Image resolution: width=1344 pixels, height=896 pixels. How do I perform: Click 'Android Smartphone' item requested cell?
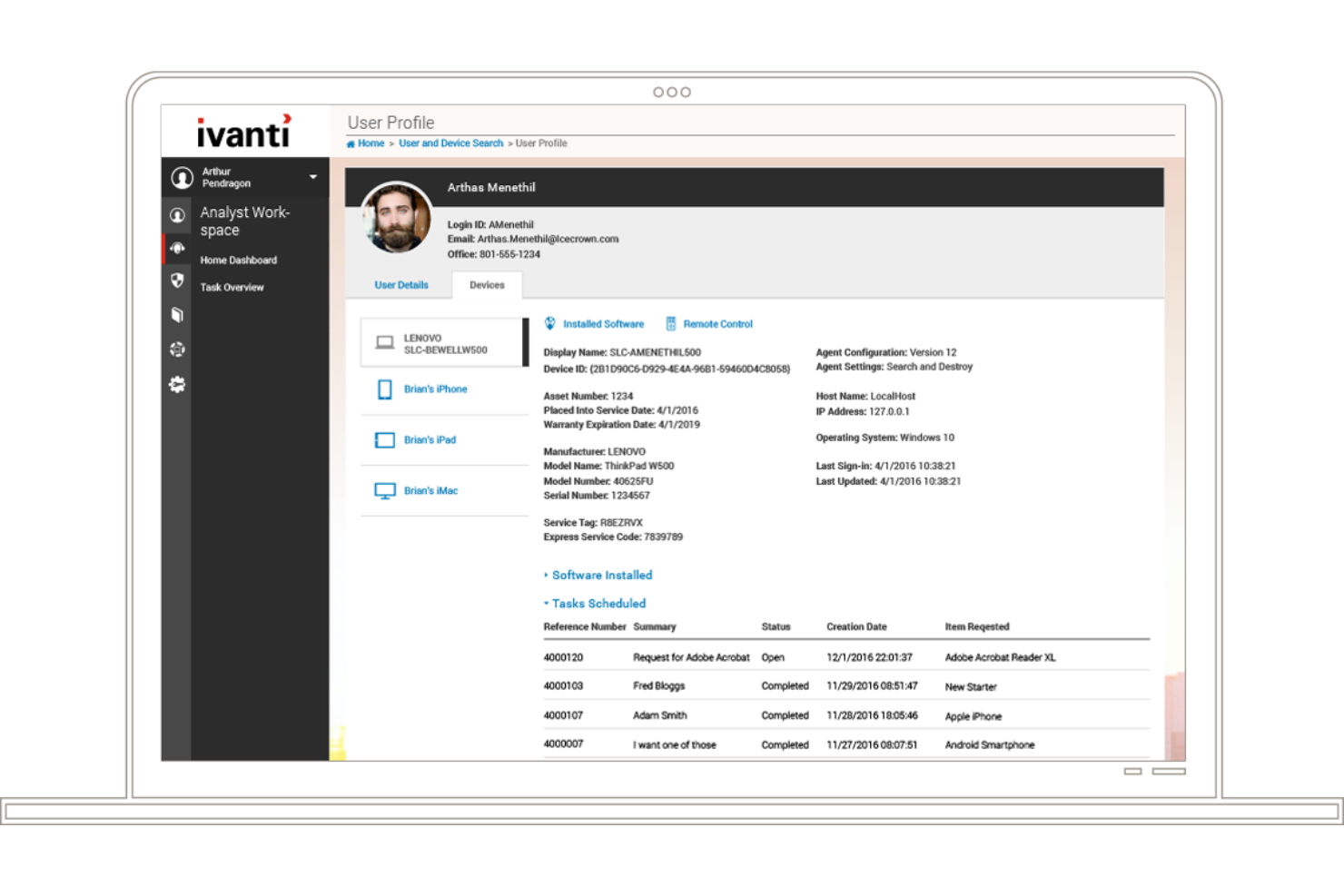tap(990, 745)
